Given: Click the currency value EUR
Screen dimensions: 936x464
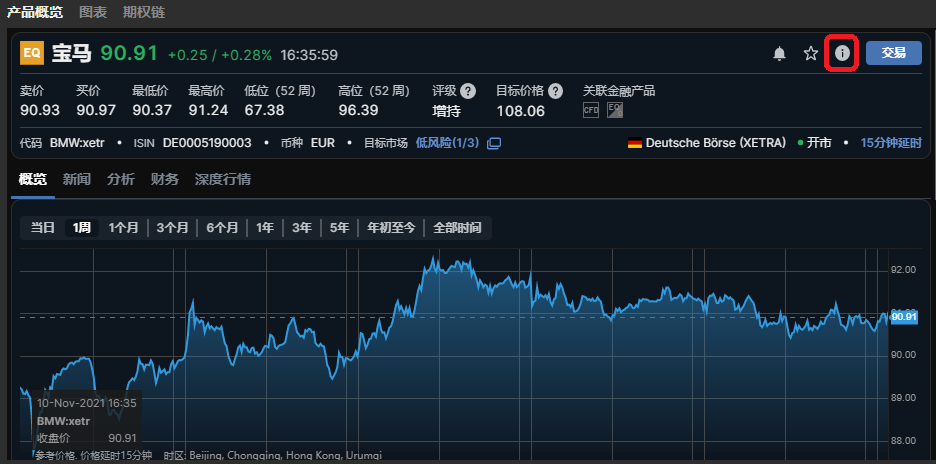Looking at the screenshot, I should click(x=323, y=143).
